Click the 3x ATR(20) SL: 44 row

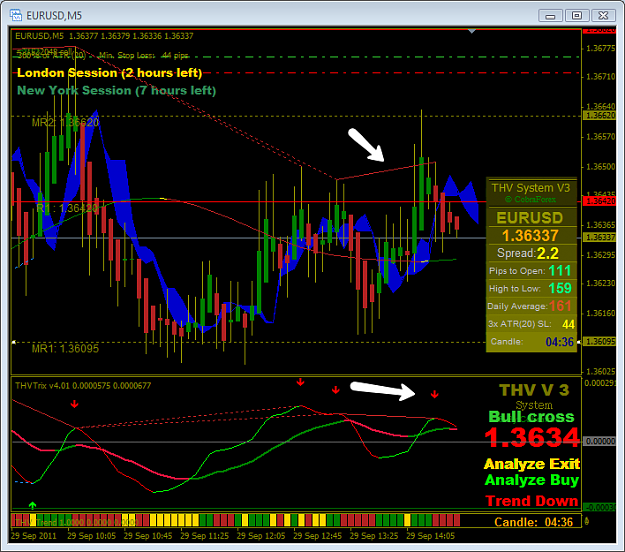[x=531, y=324]
